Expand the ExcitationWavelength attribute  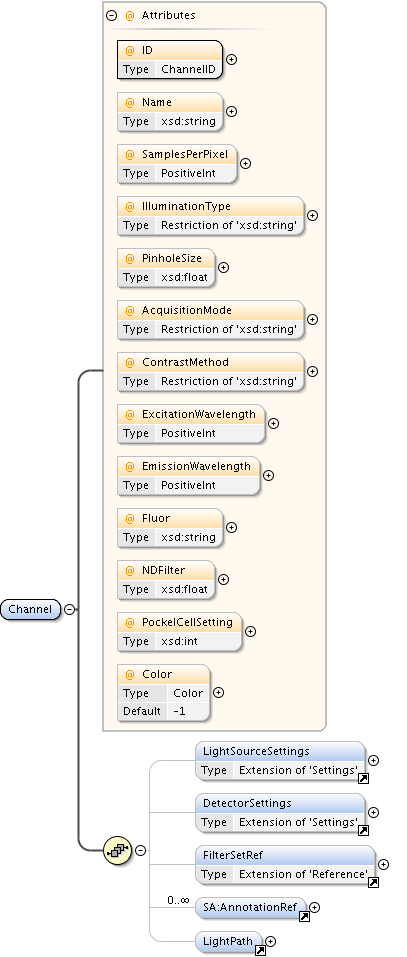point(273,423)
